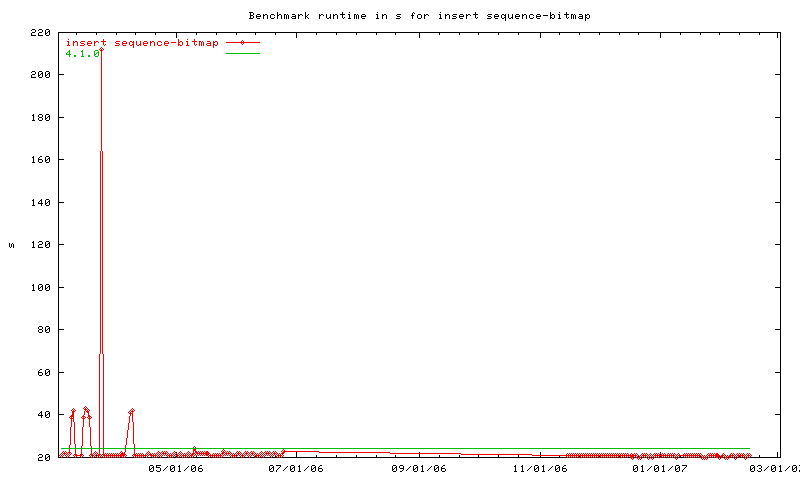Click the y-axis value 60
The width and height of the screenshot is (800, 480).
(44, 373)
